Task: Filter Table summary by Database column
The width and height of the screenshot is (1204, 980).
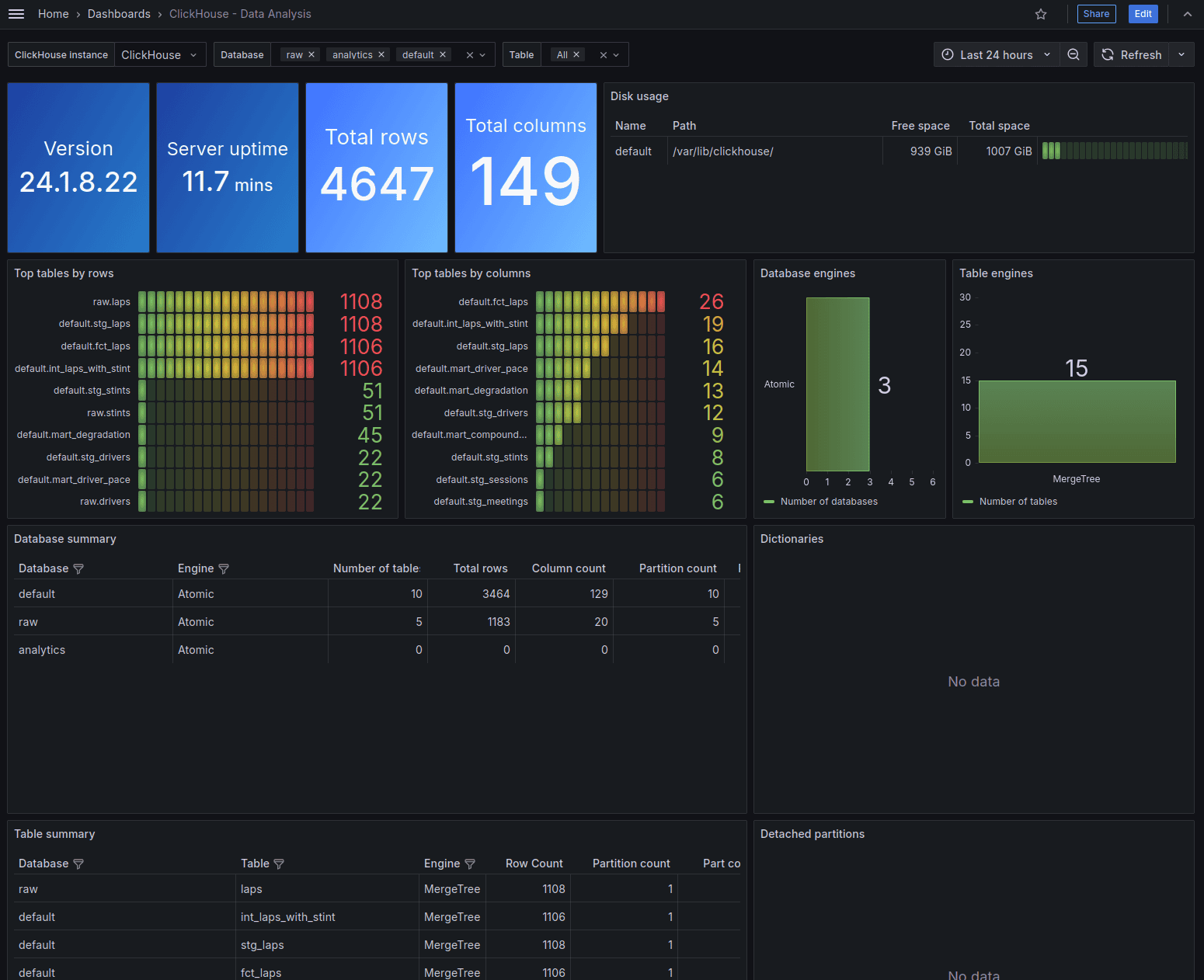Action: [78, 864]
